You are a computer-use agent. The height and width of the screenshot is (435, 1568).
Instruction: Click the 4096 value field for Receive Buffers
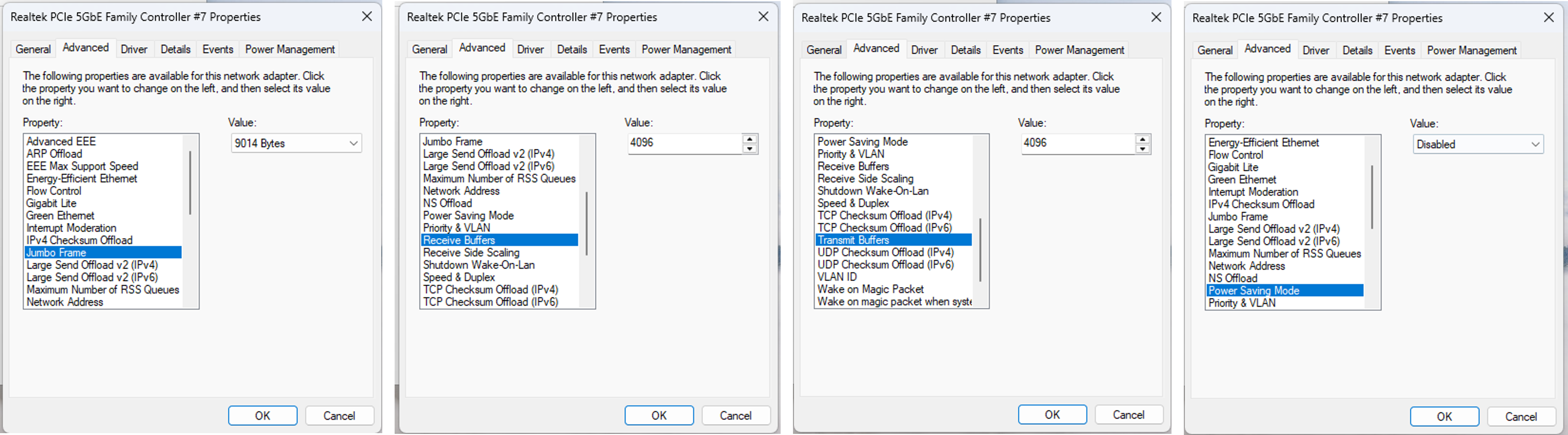(x=684, y=143)
